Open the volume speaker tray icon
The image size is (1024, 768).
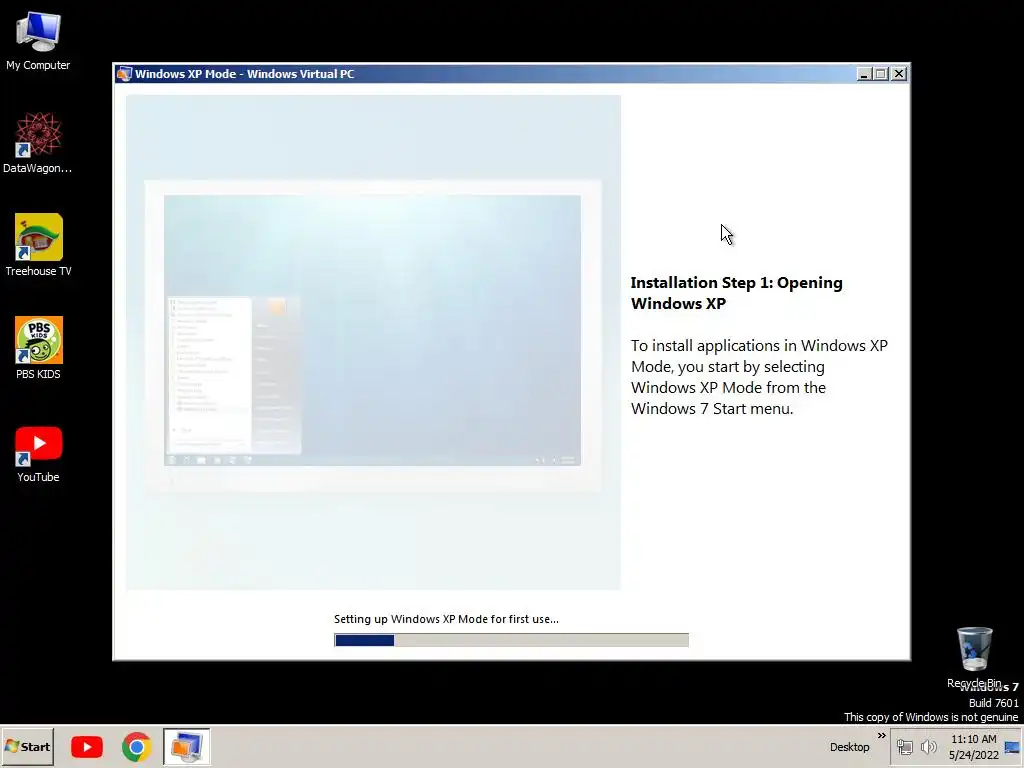pos(928,747)
